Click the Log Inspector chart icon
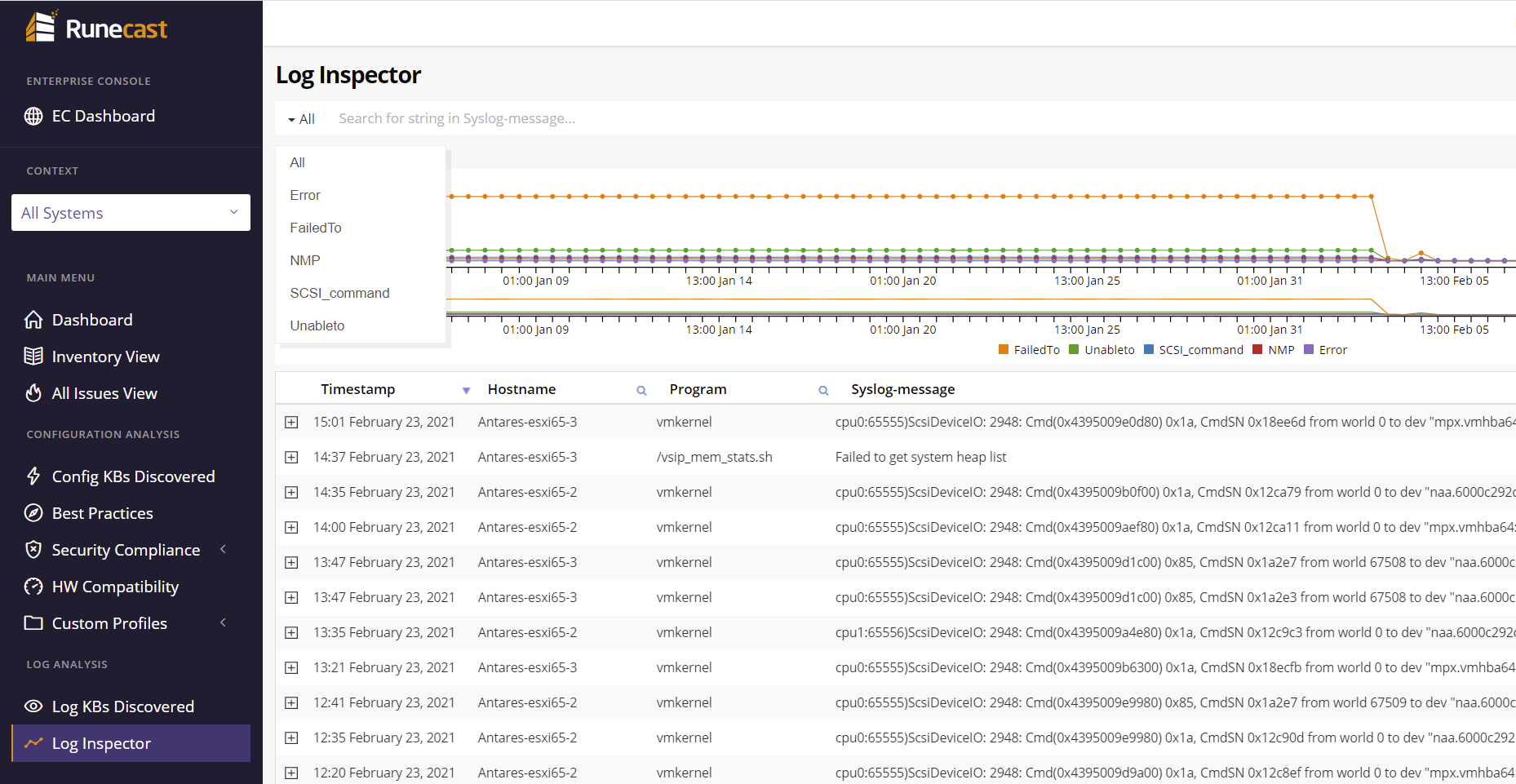This screenshot has height=784, width=1516. pos(33,743)
